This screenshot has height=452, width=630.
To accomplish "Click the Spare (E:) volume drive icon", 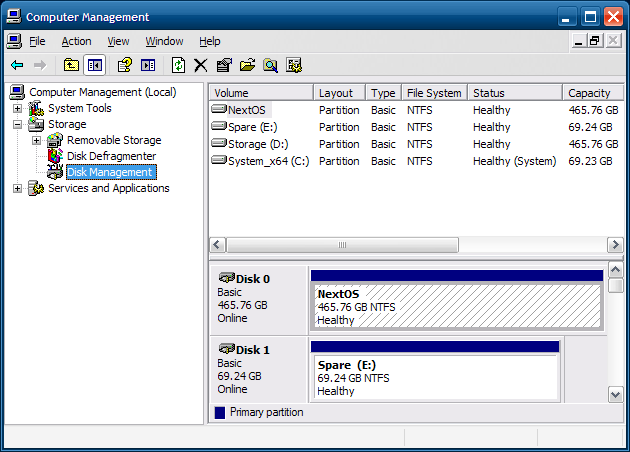I will pyautogui.click(x=219, y=126).
